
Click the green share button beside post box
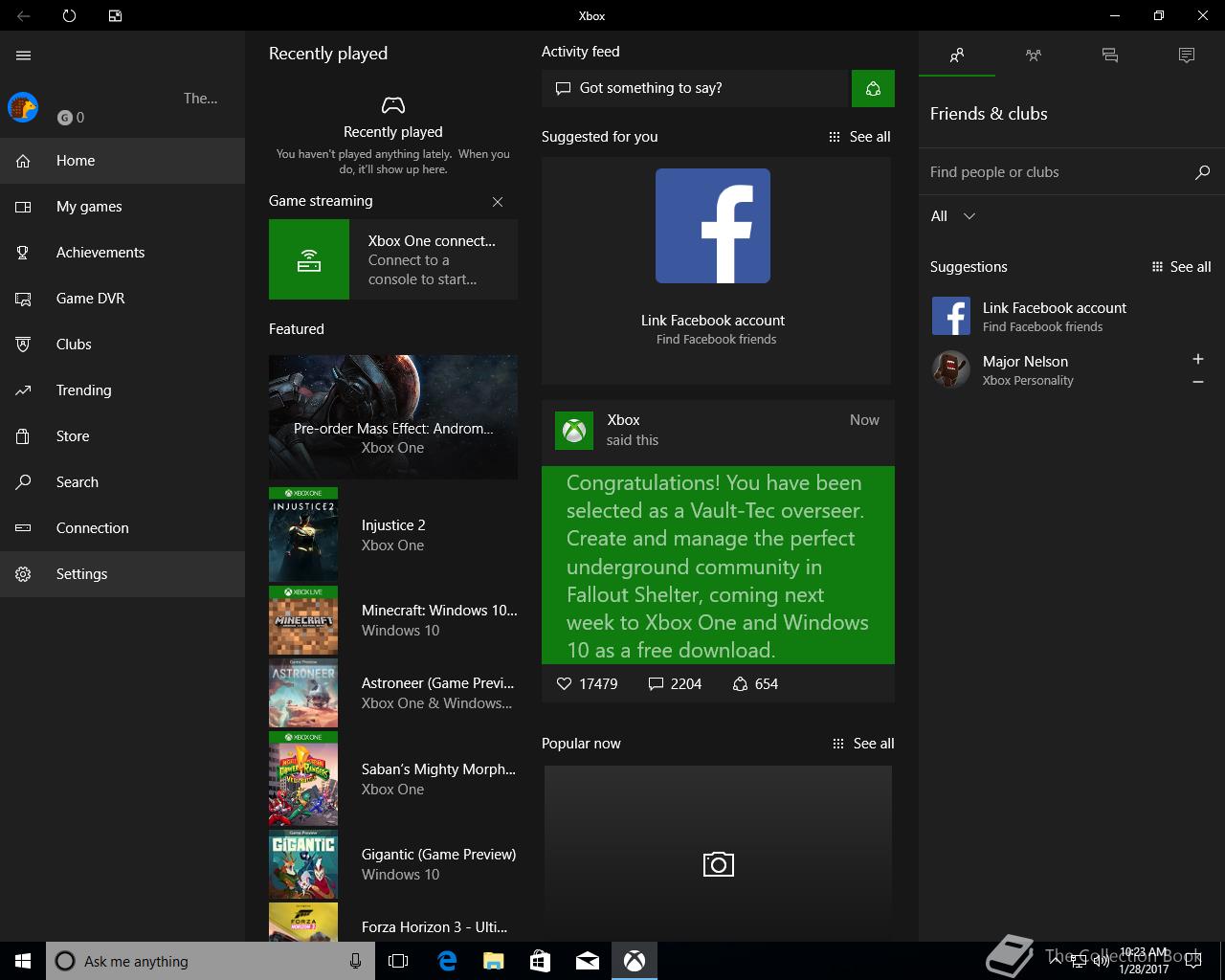(x=873, y=88)
